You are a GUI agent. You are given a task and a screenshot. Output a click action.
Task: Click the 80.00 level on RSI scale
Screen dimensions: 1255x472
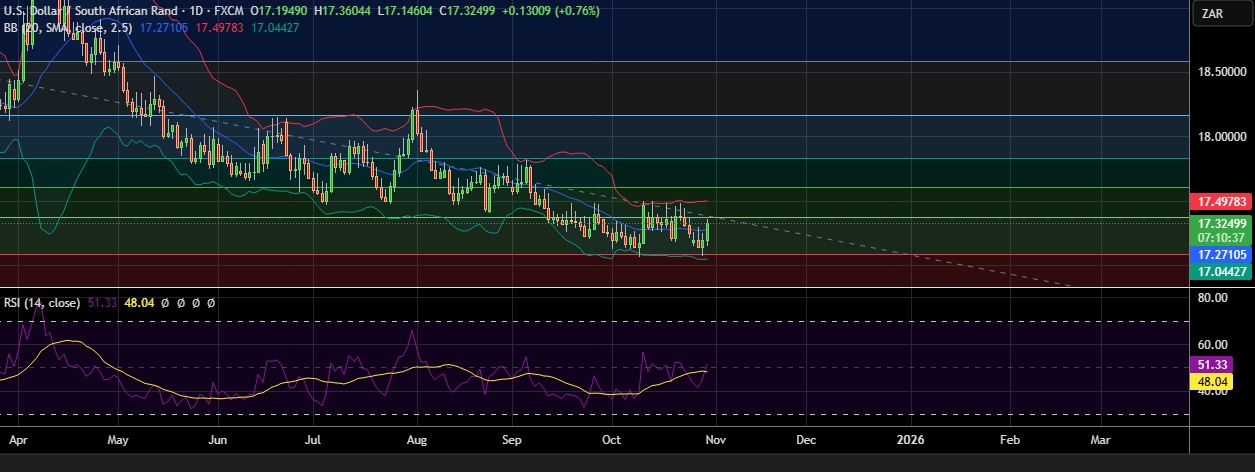(1212, 298)
